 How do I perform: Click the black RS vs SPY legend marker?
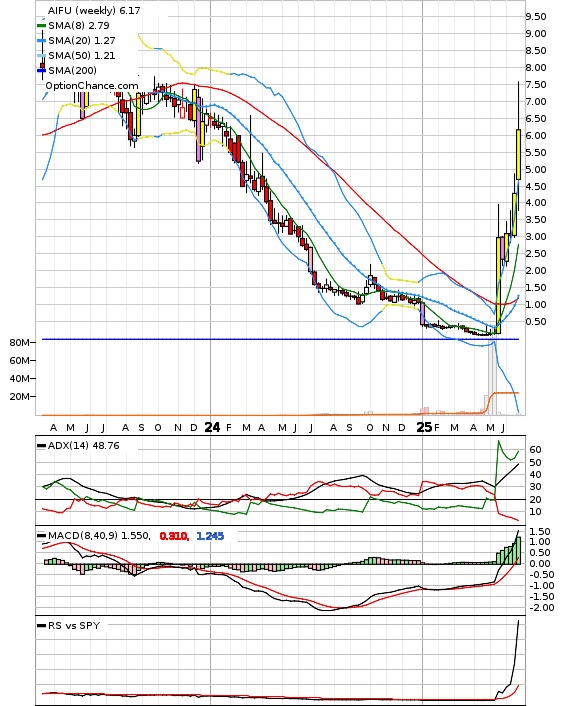click(41, 626)
